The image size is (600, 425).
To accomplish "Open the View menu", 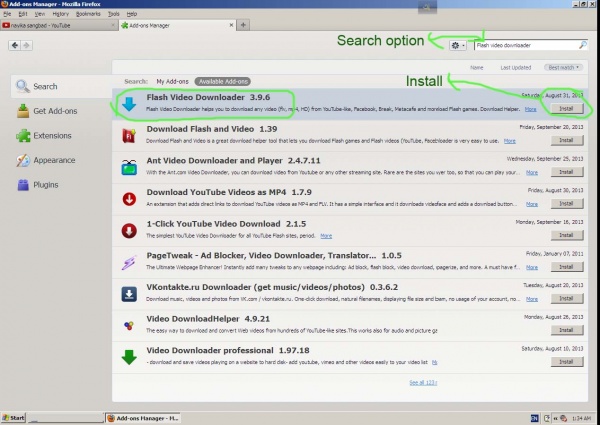I will [40, 14].
